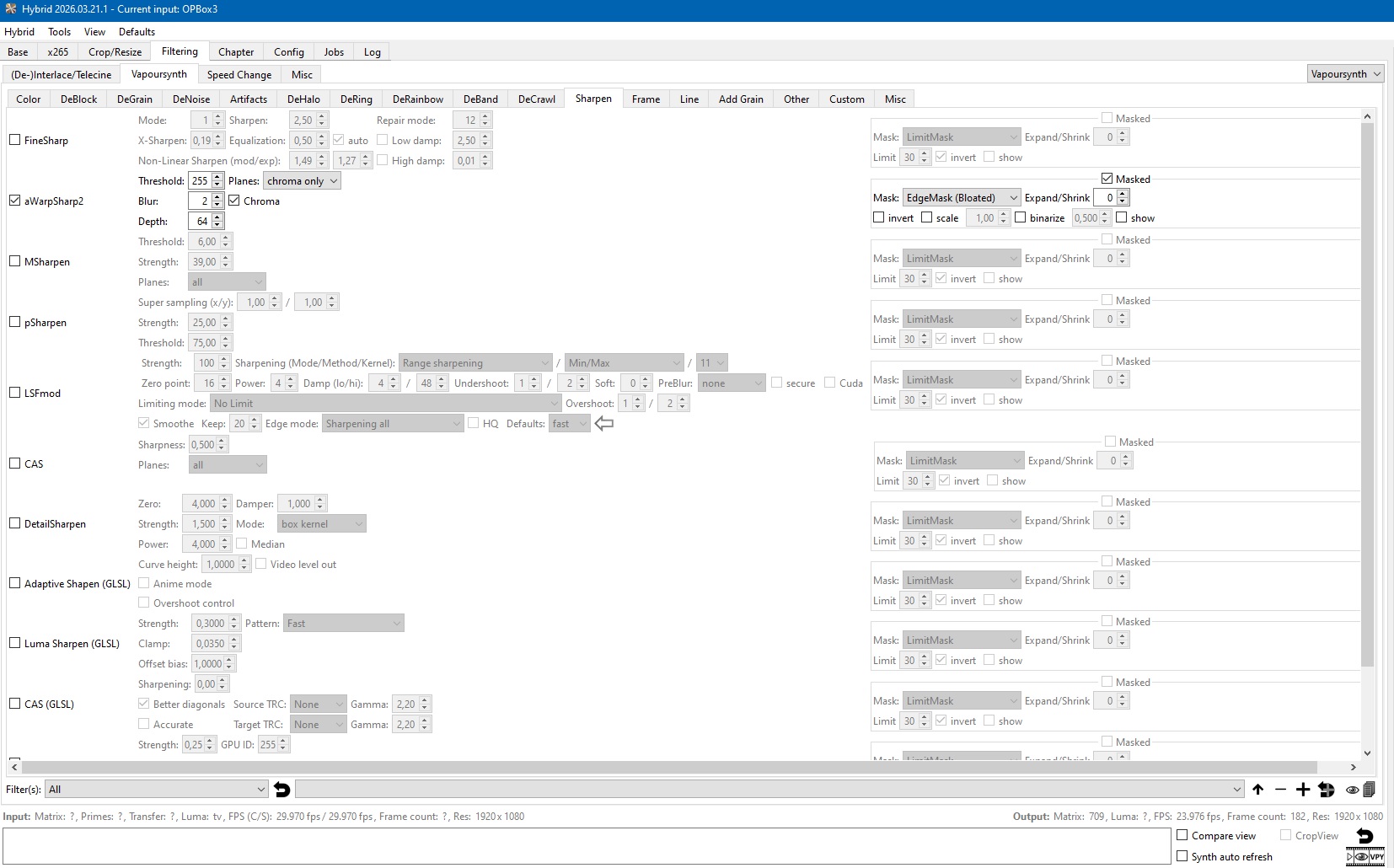Viewport: 1394px width, 868px height.
Task: Click the plus icon to add entry
Action: [1303, 790]
